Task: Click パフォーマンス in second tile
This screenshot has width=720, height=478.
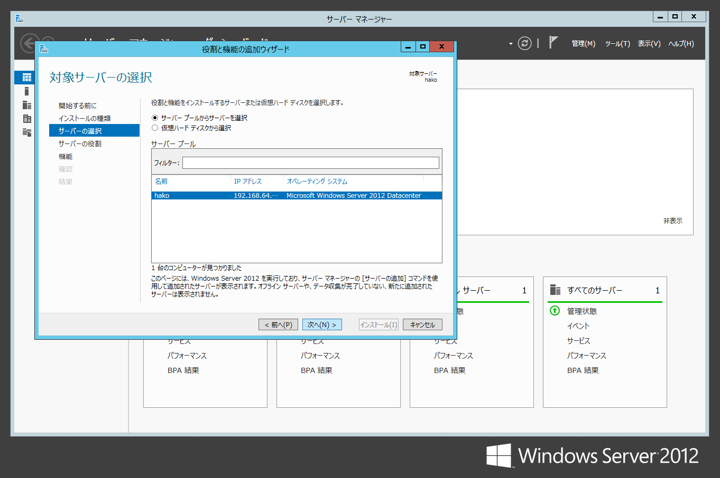Action: (320, 355)
